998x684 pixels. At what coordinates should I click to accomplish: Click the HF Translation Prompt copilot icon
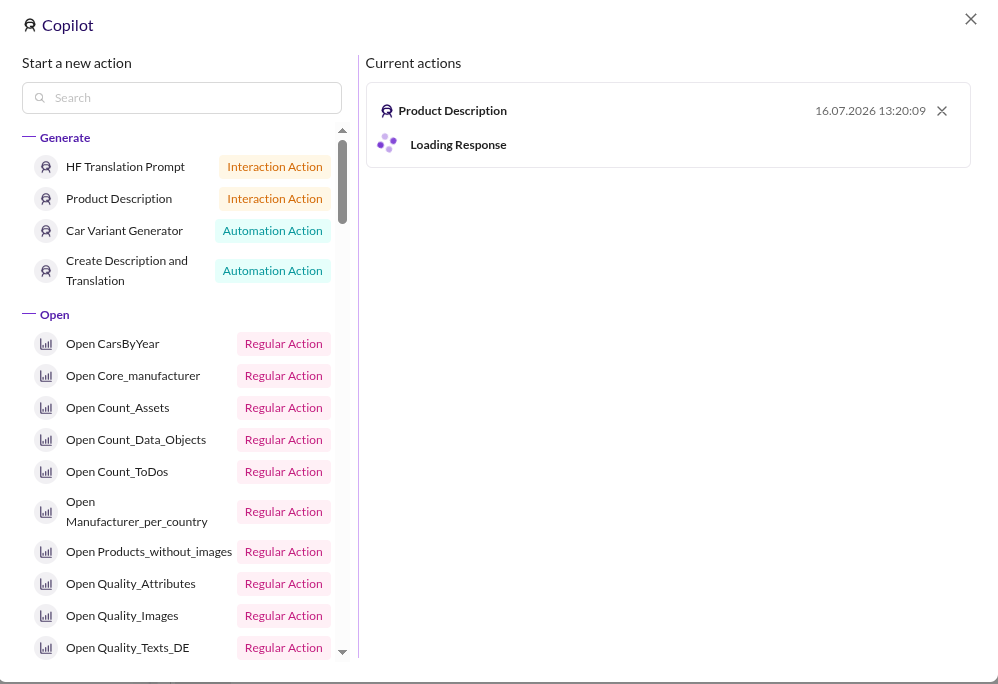coord(46,167)
